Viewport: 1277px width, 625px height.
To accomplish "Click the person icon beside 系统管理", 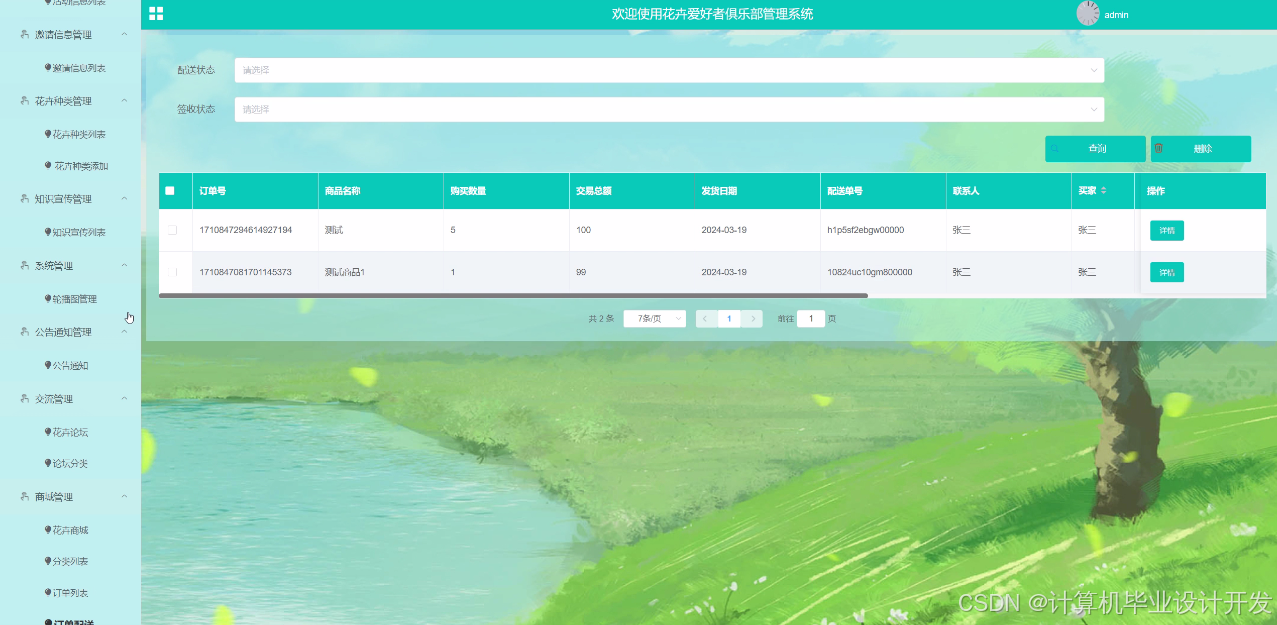I will coord(24,266).
